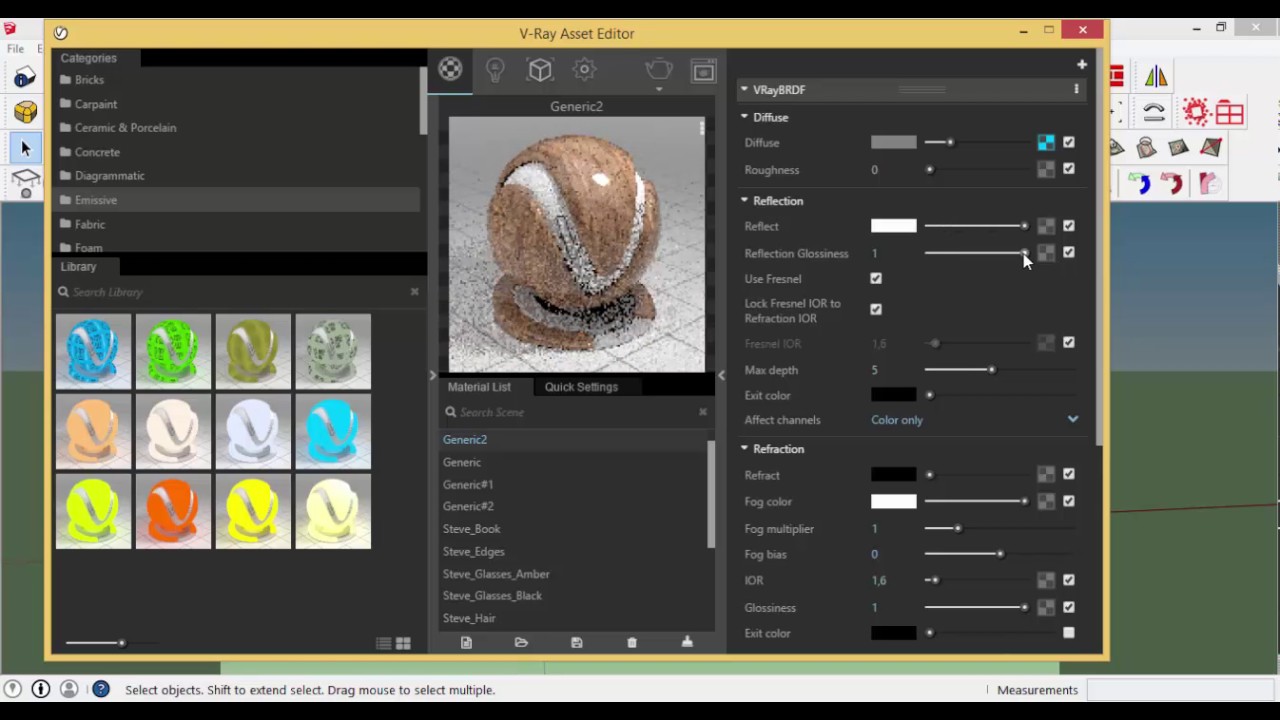The height and width of the screenshot is (720, 1280).
Task: Open the Materials tab icon
Action: click(x=450, y=69)
